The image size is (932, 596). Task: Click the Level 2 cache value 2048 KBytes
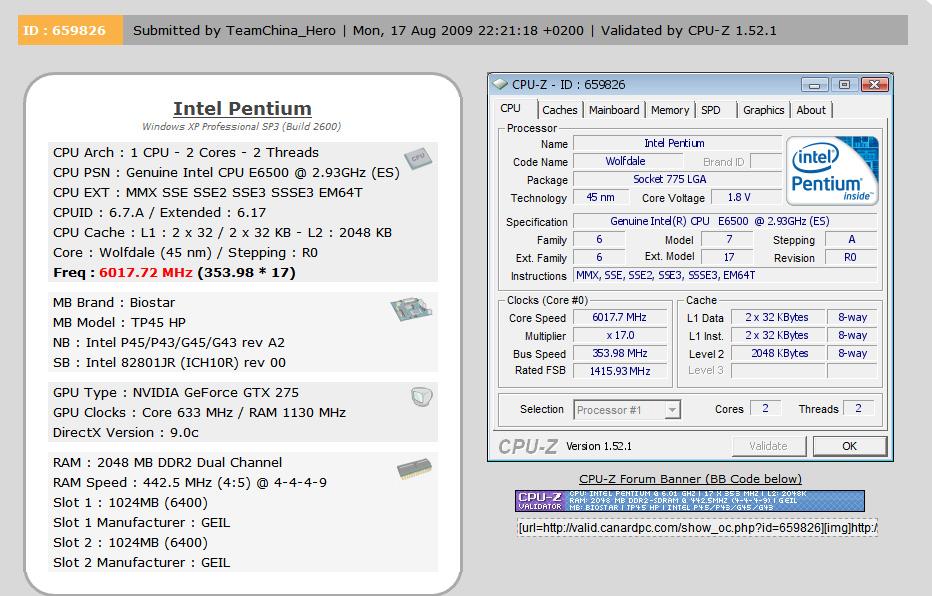779,353
